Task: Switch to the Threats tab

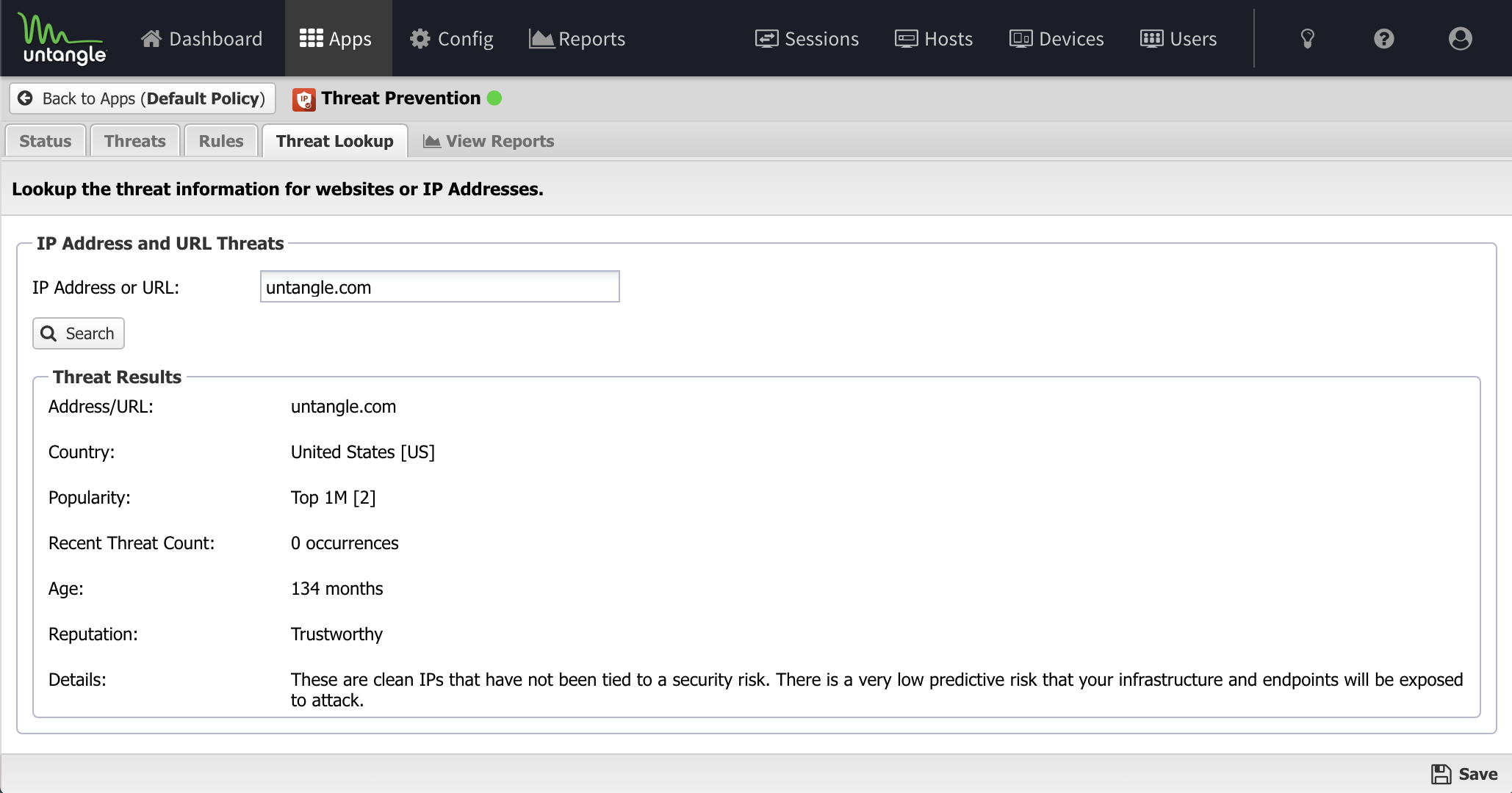Action: [x=135, y=141]
